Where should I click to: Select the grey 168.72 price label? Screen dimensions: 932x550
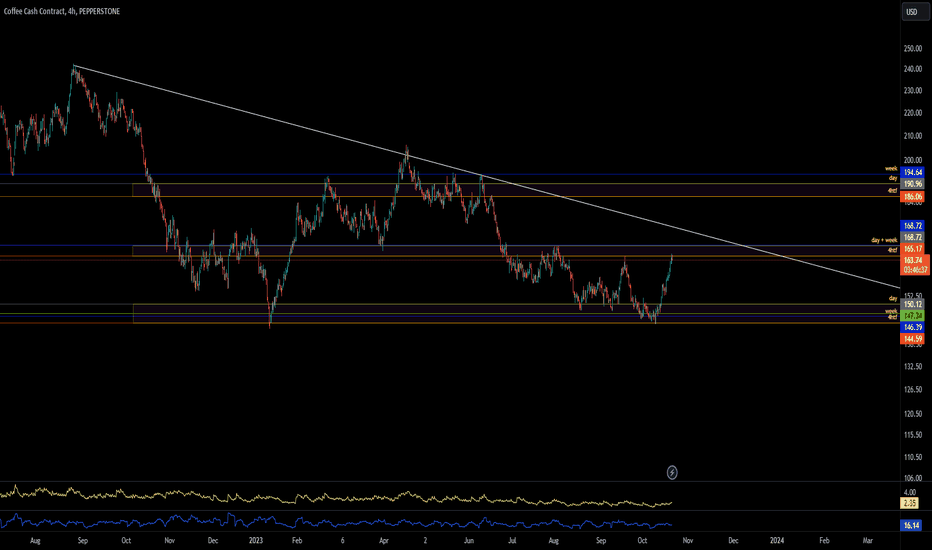coord(912,237)
